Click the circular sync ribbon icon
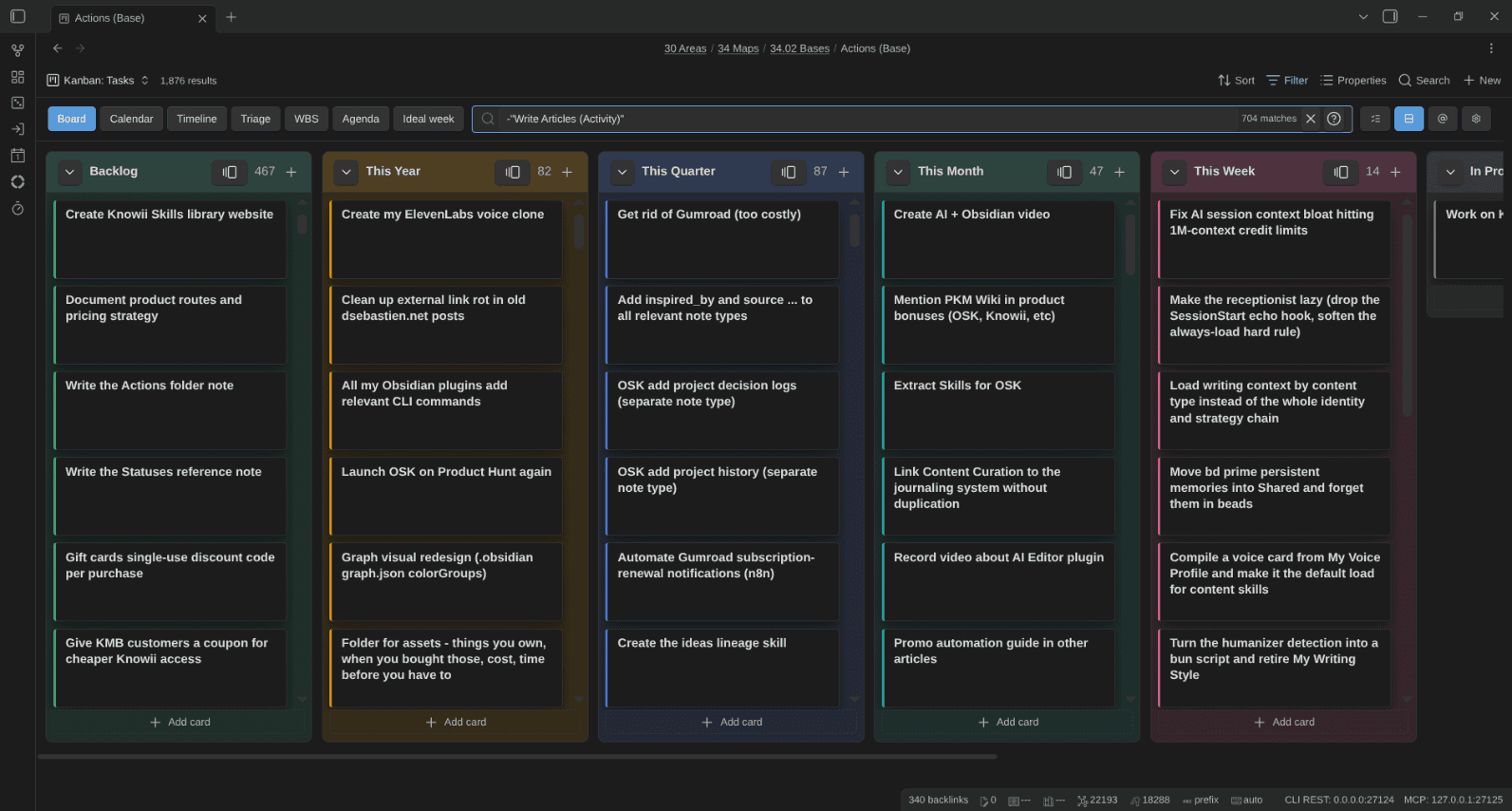 [x=17, y=182]
